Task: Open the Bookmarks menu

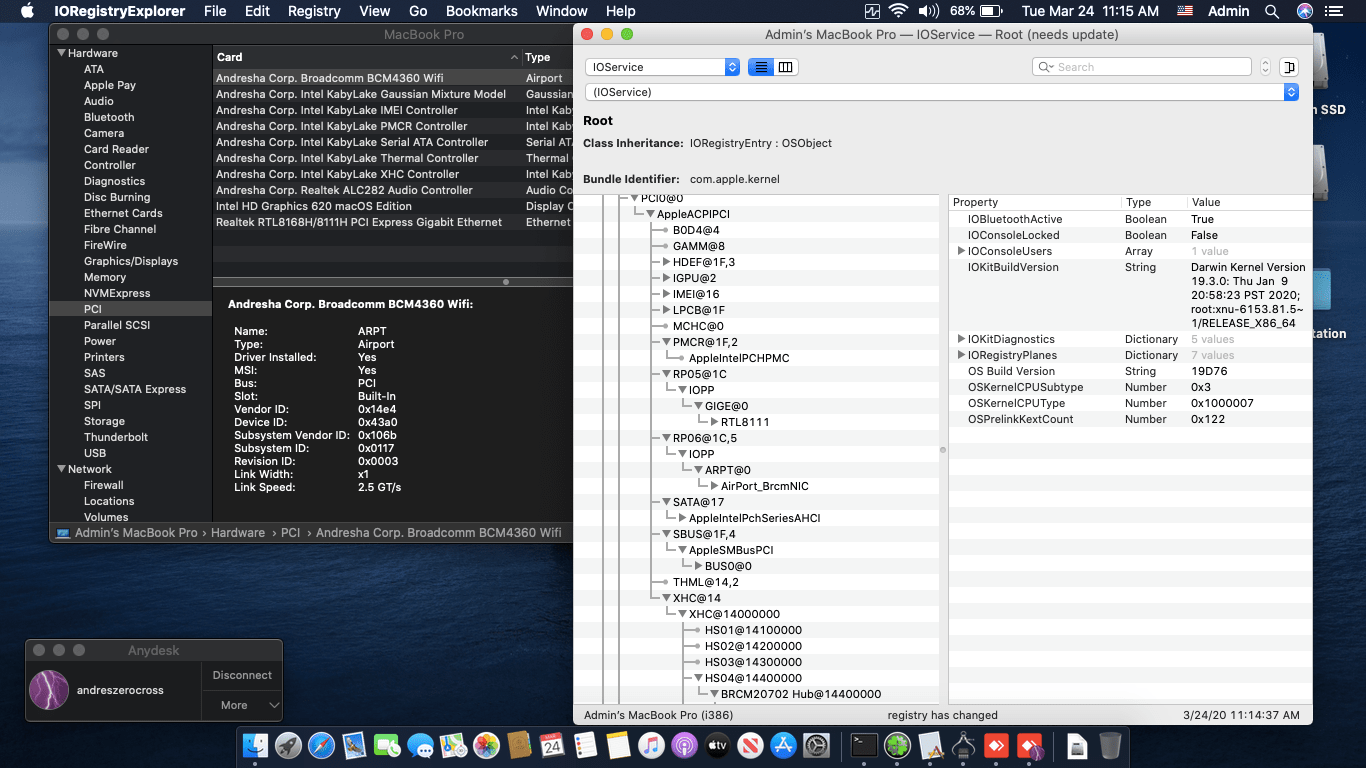Action: point(481,11)
